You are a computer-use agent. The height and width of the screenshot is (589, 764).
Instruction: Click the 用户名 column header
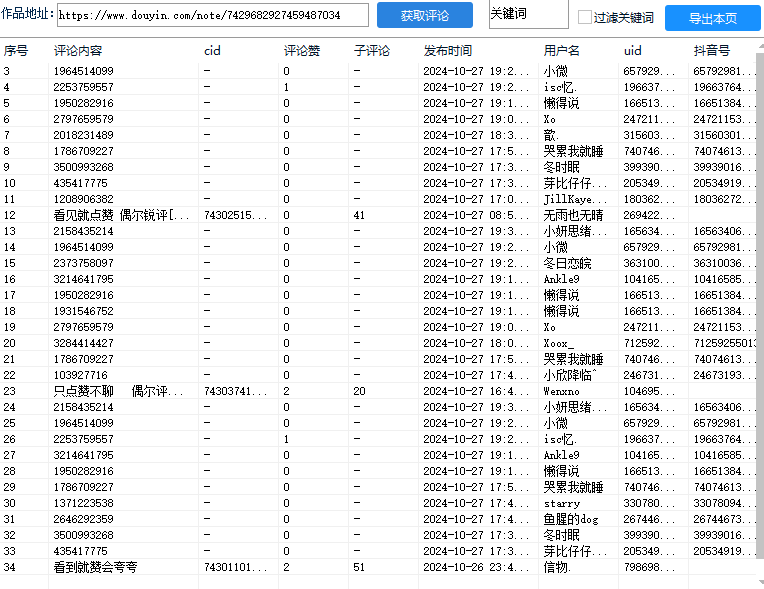[x=561, y=50]
